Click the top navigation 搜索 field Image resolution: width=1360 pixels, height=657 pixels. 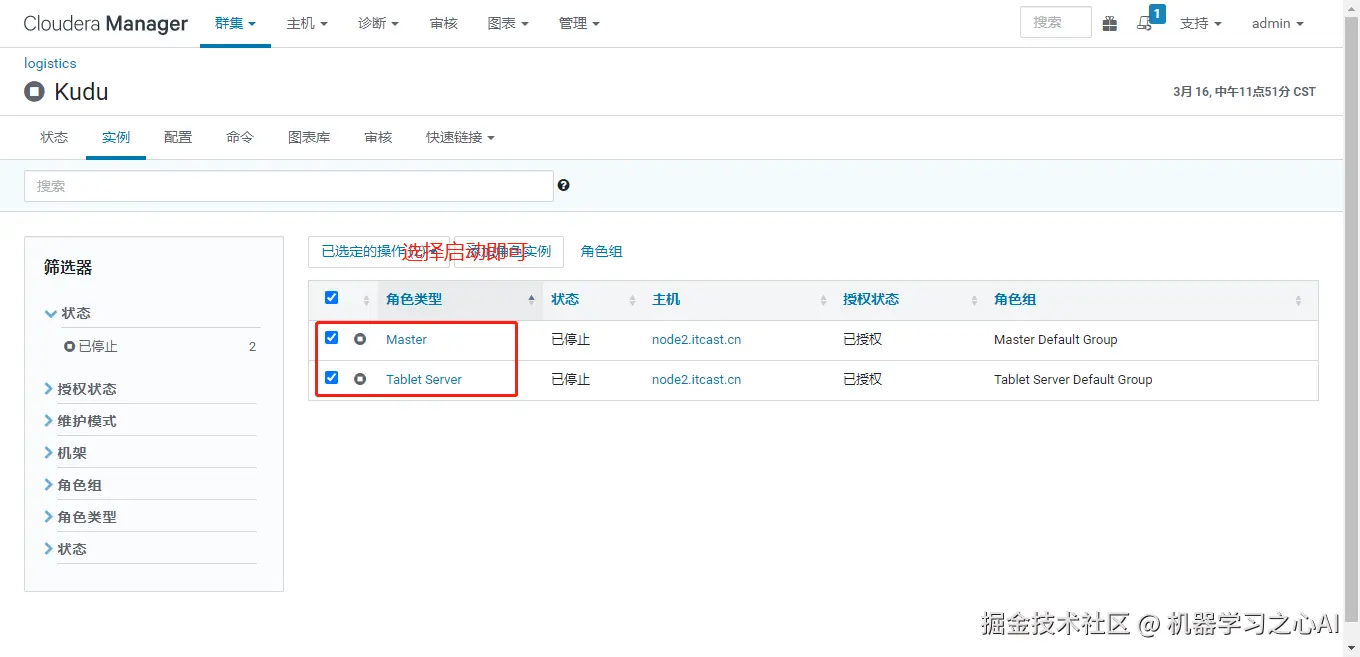(1055, 22)
